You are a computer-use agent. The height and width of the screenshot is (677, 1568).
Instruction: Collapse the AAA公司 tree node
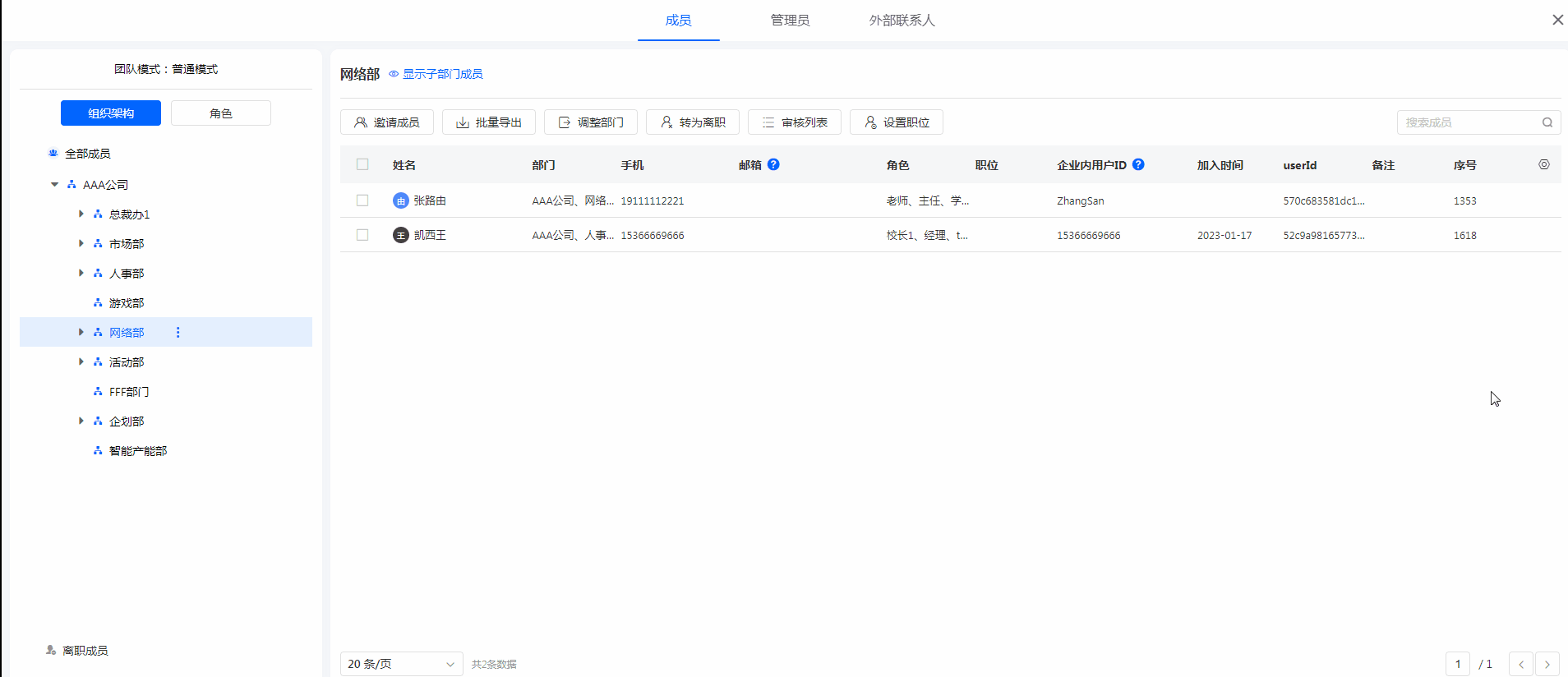click(55, 184)
